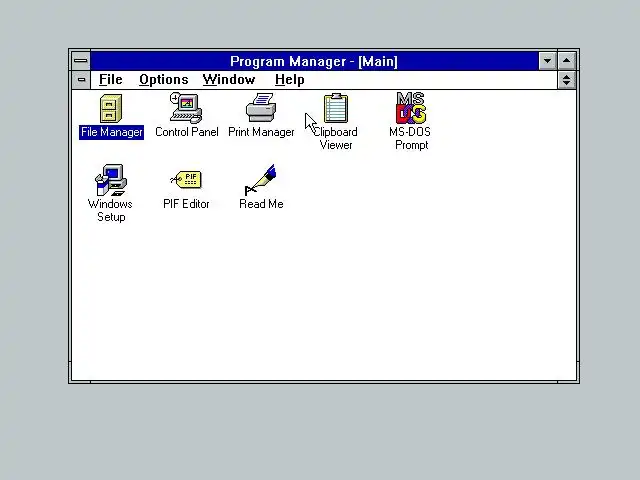This screenshot has height=480, width=640.
Task: Select the Windows Setup icon
Action: coord(111,180)
